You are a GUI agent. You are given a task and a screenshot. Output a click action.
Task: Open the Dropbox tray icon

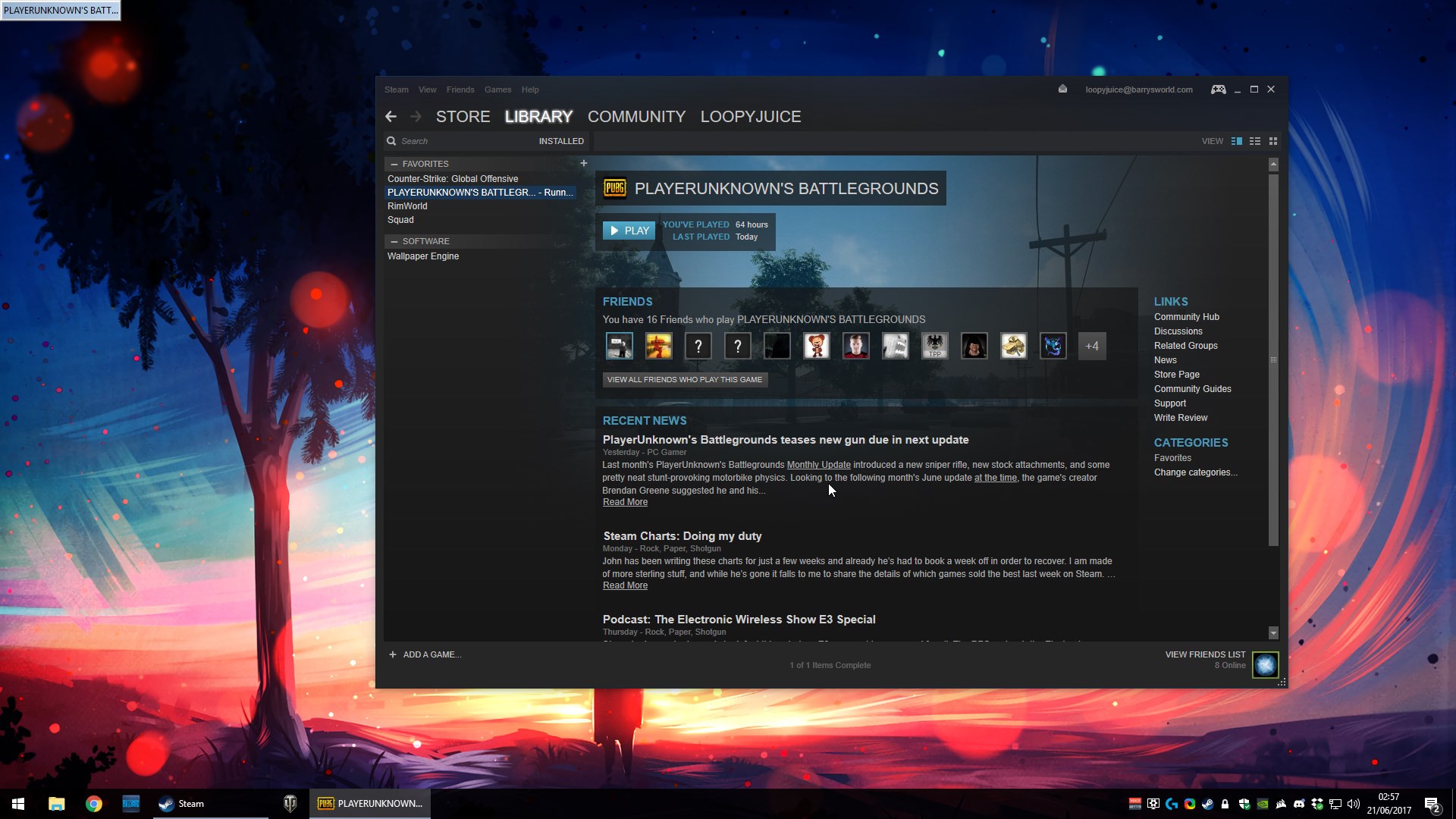click(1317, 804)
